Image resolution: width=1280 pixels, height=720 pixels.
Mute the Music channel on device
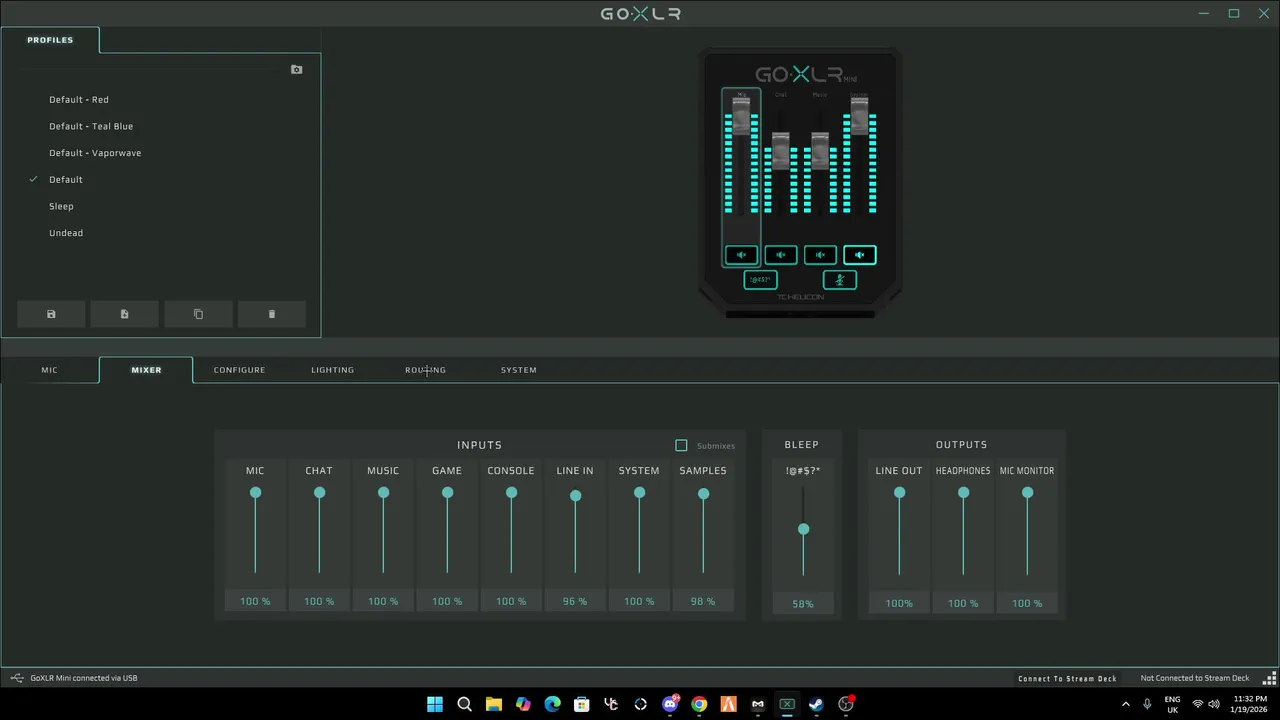[x=820, y=255]
